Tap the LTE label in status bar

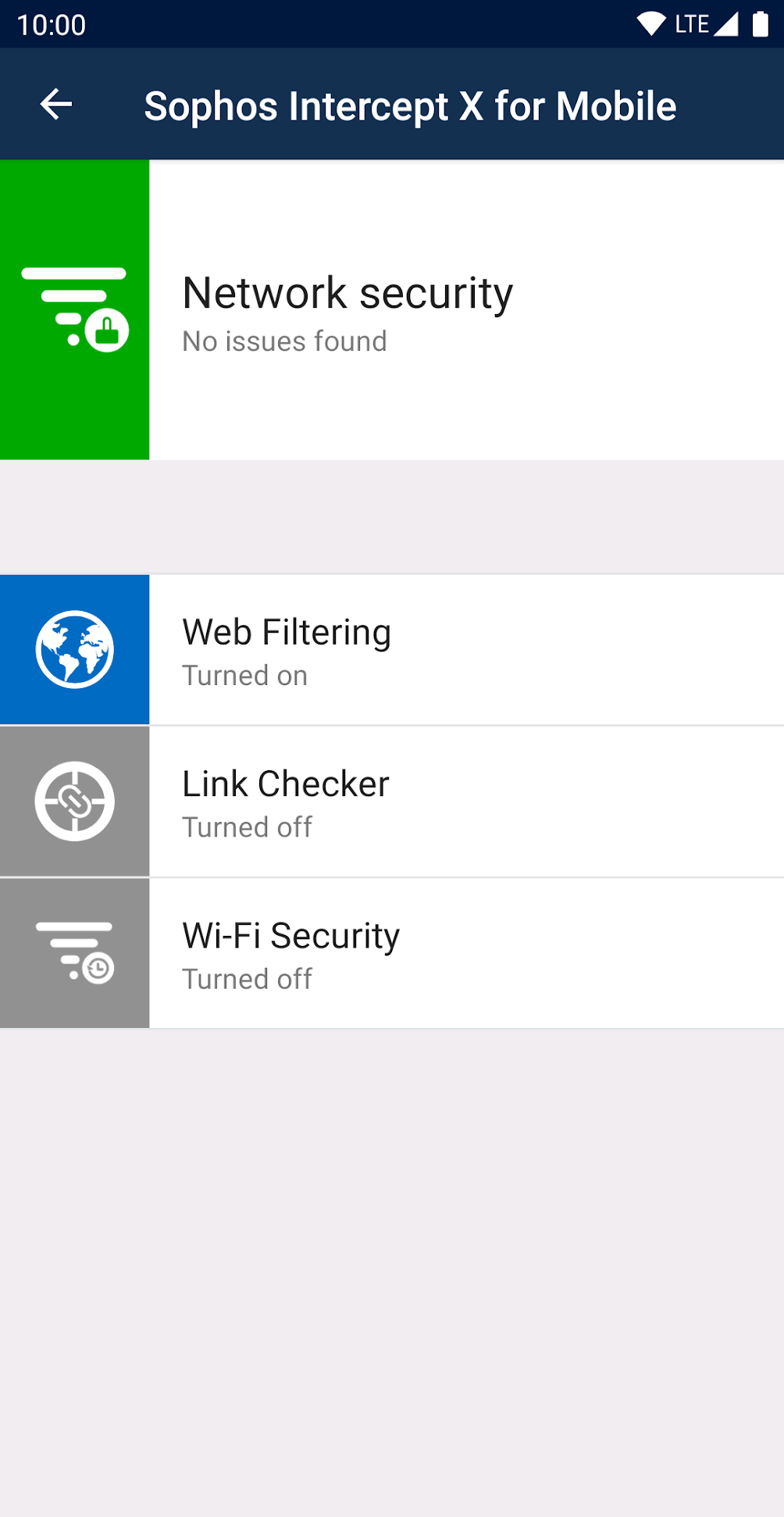[692, 24]
